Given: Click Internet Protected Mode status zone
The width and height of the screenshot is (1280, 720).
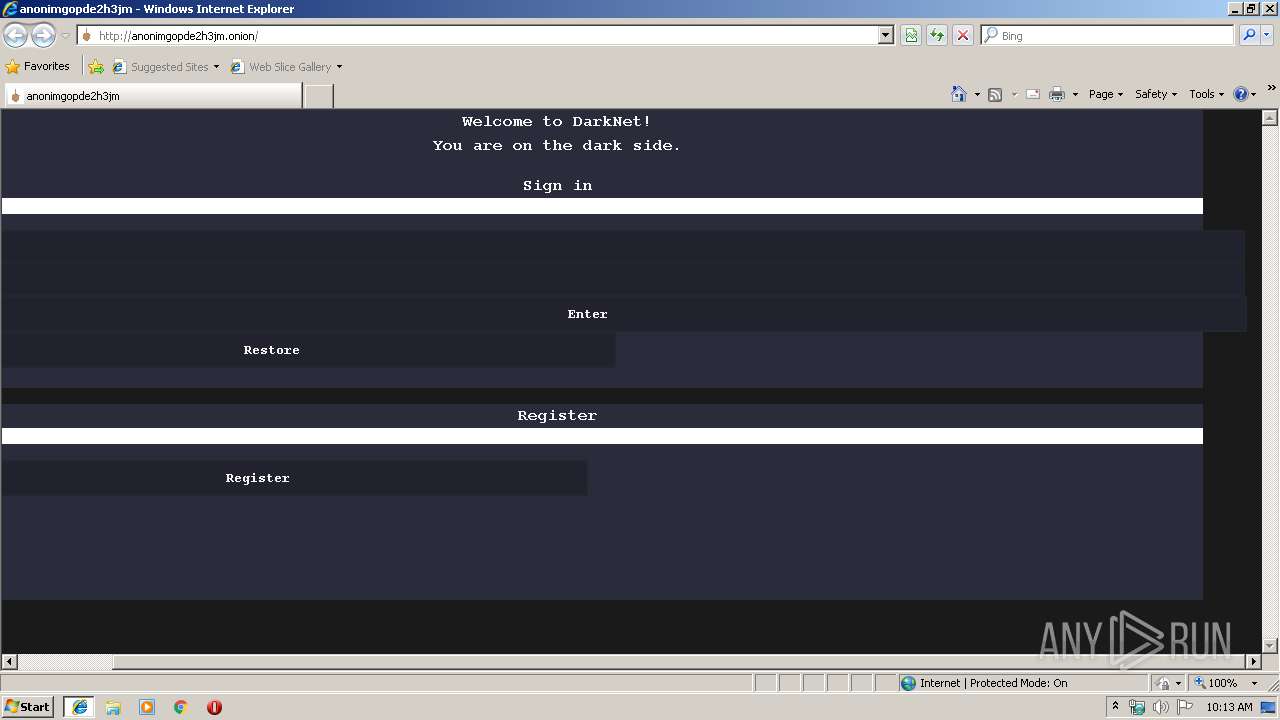Looking at the screenshot, I should click(x=1022, y=683).
